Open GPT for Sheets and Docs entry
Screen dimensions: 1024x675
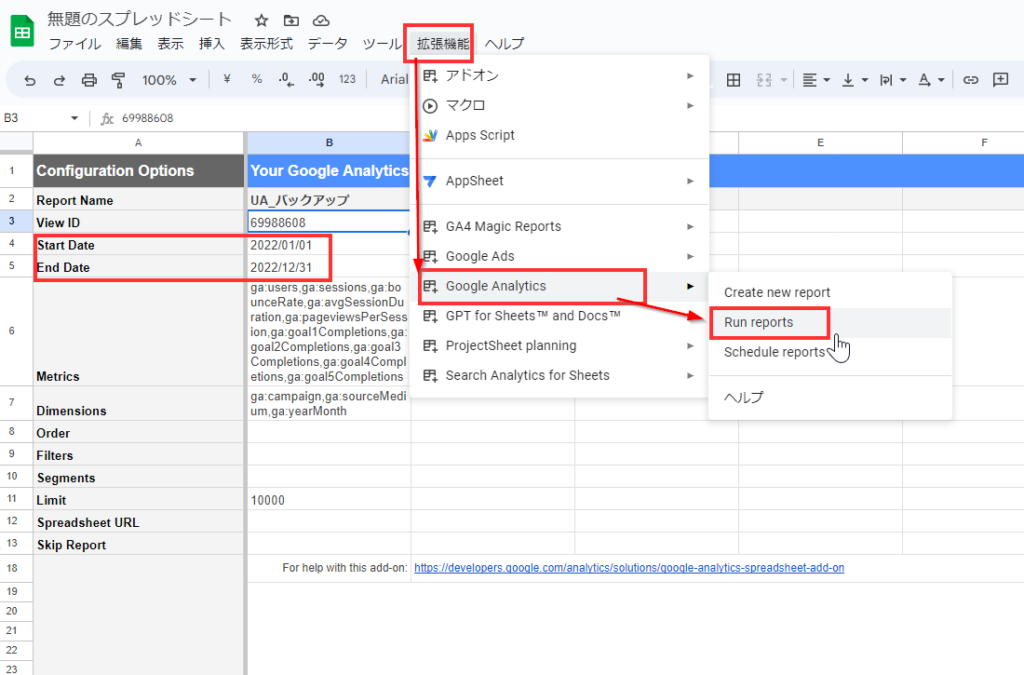coord(559,316)
